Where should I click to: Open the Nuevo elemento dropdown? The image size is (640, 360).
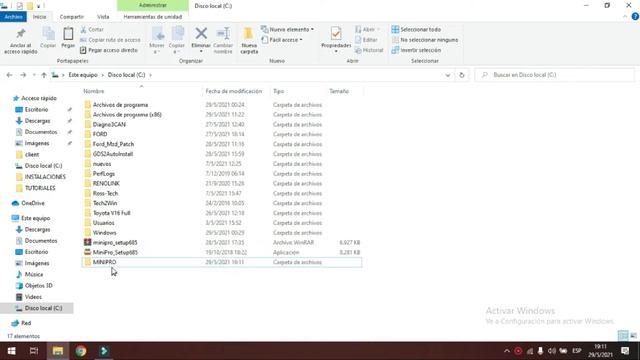(x=287, y=29)
